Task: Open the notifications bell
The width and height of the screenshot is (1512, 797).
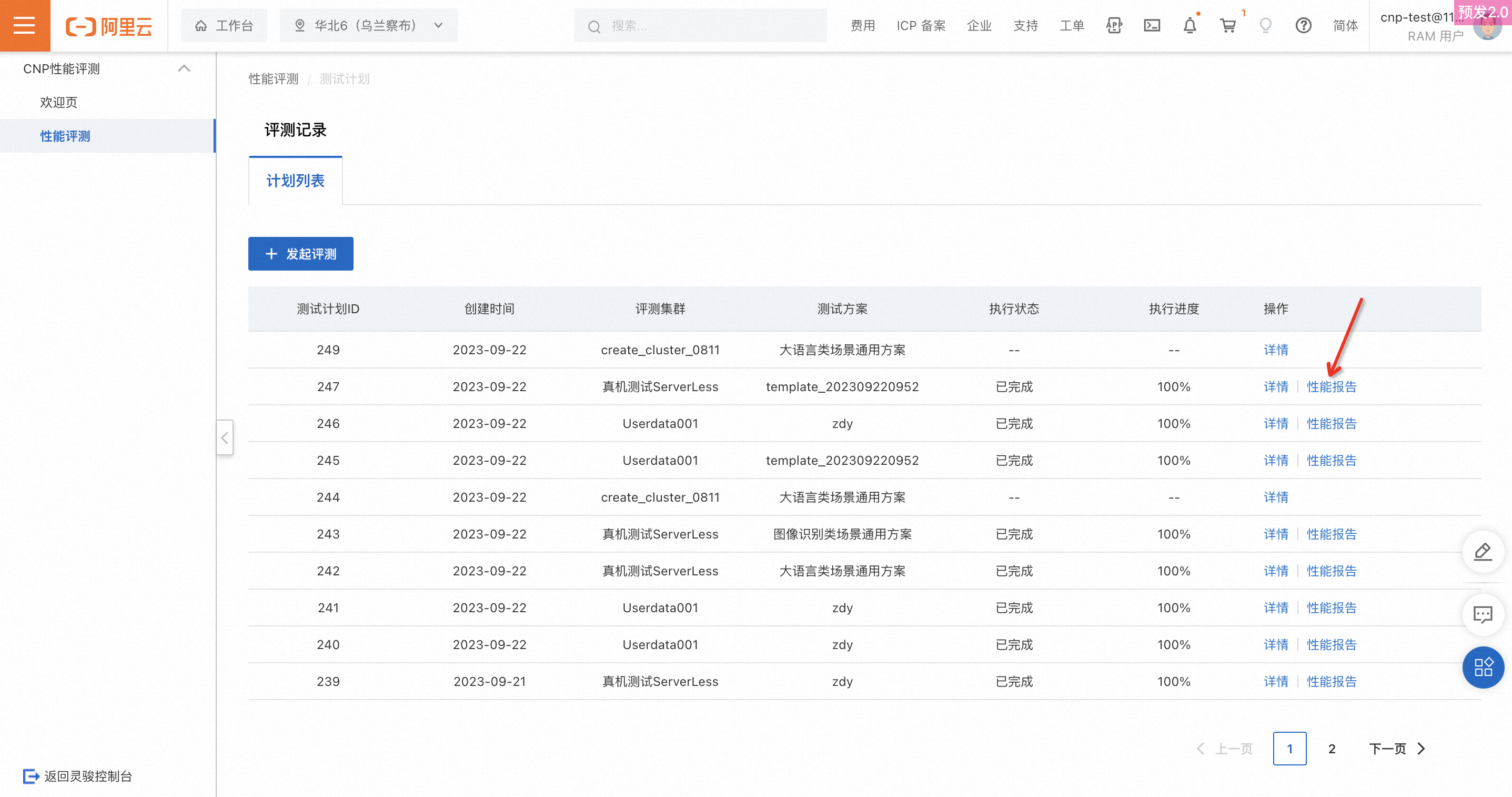Action: pos(1190,25)
